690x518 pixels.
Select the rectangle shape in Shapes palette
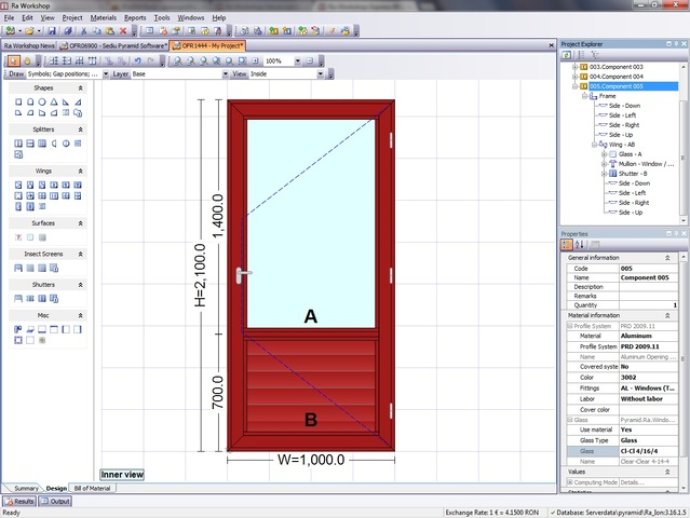pos(18,102)
